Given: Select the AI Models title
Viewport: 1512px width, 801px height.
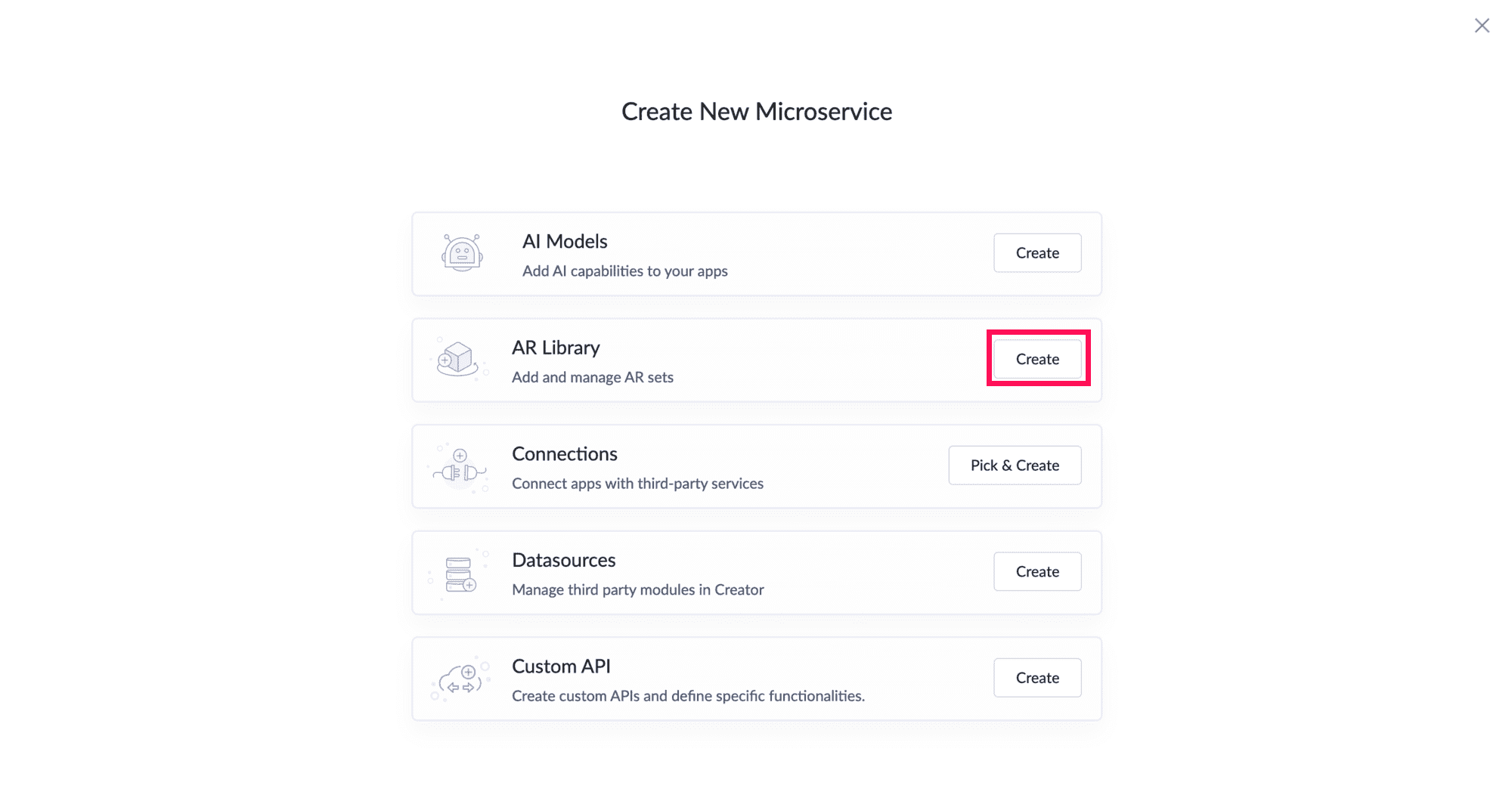Looking at the screenshot, I should tap(565, 241).
